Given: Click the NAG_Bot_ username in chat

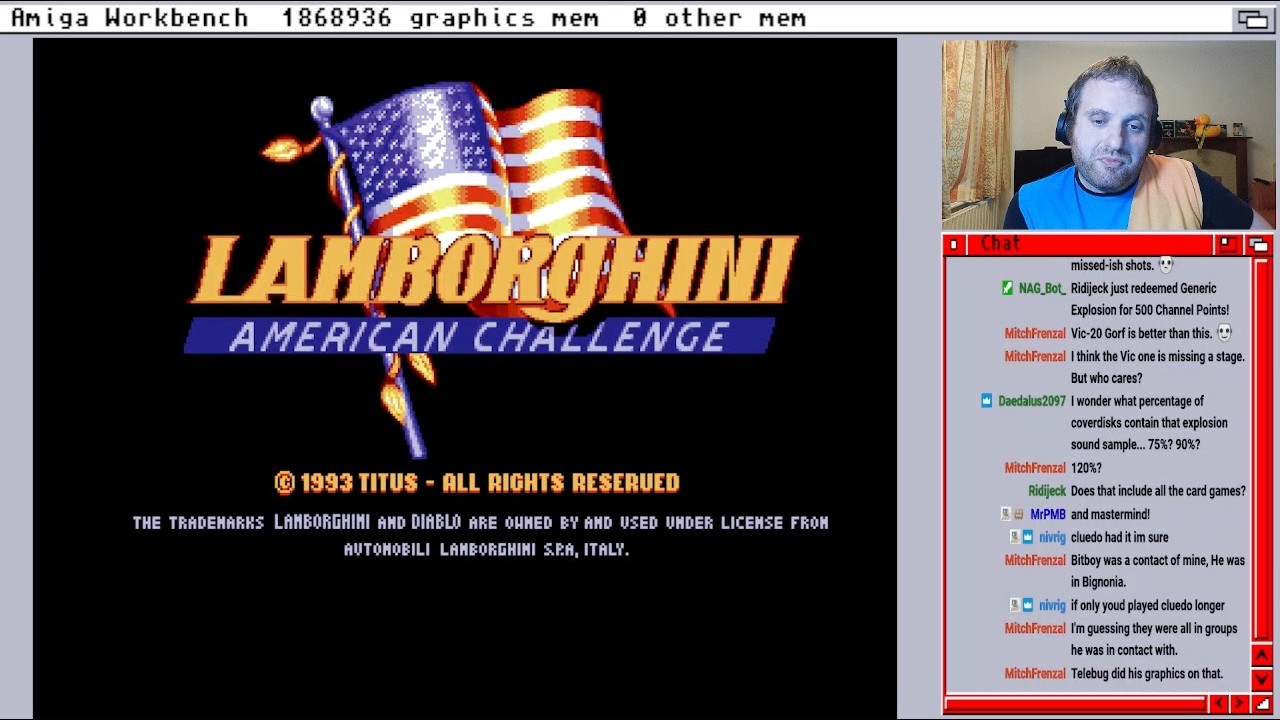Looking at the screenshot, I should [x=1041, y=288].
